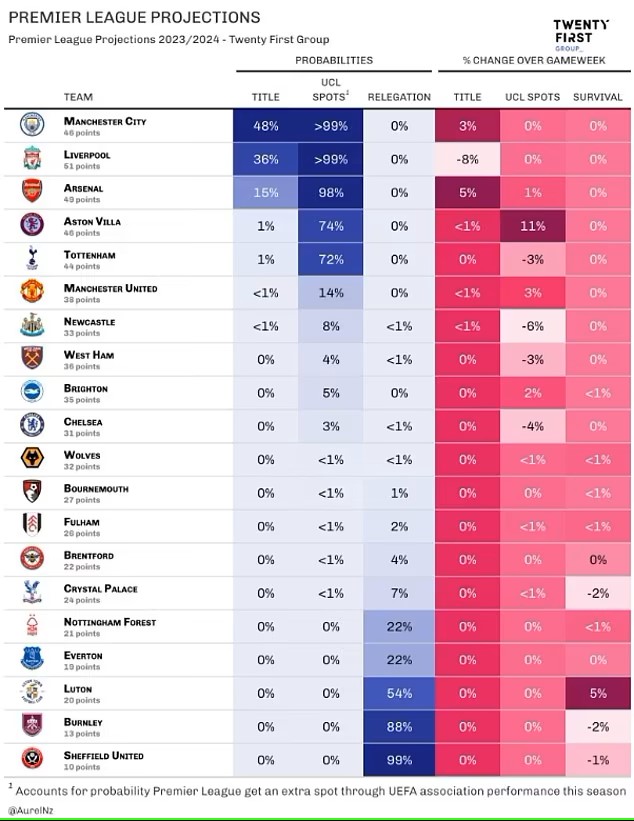This screenshot has height=821, width=634.
Task: Click the @AurelNz credit handle
Action: [x=30, y=811]
